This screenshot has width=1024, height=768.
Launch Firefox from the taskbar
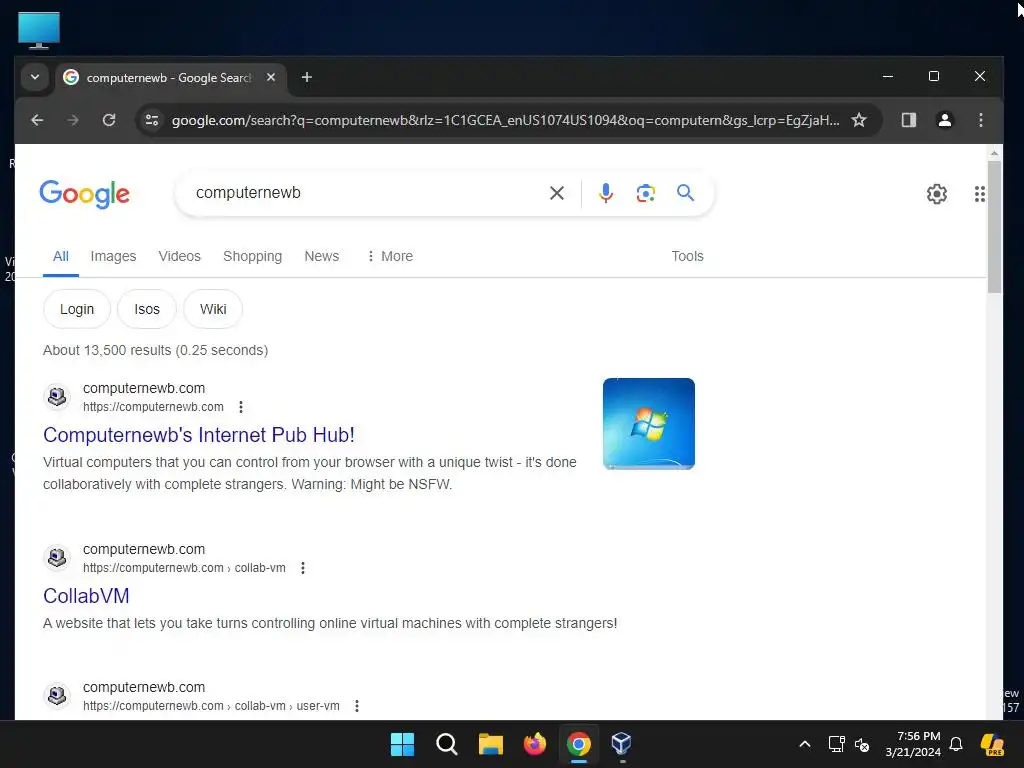535,744
